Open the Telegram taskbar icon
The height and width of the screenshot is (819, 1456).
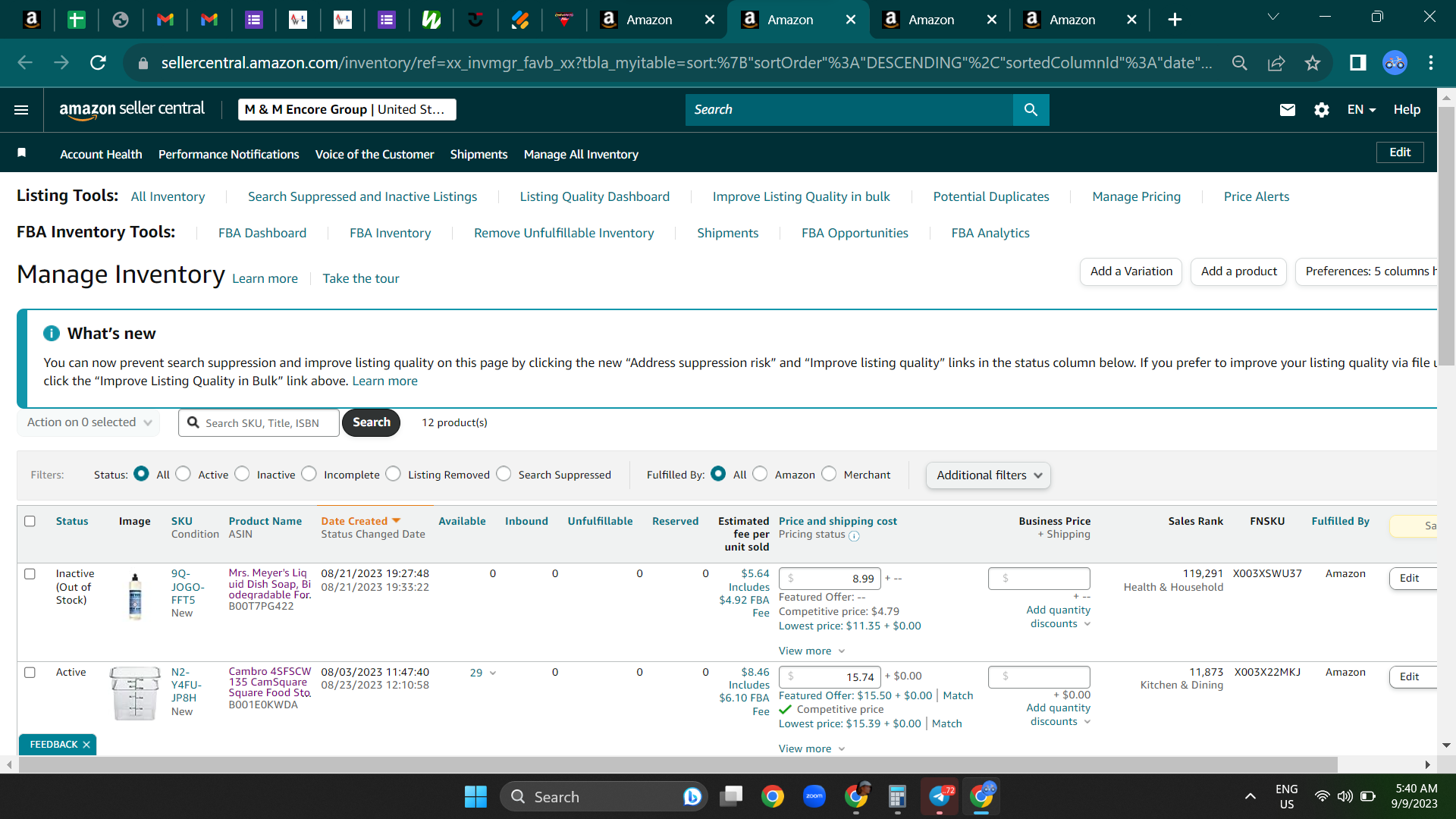[x=940, y=796]
